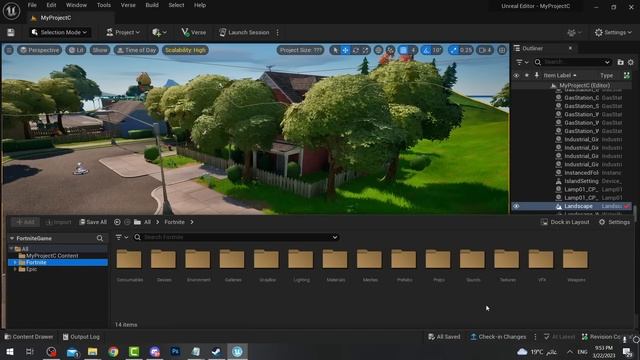Open content browser Settings gear
Image resolution: width=640 pixels, height=360 pixels.
614,222
